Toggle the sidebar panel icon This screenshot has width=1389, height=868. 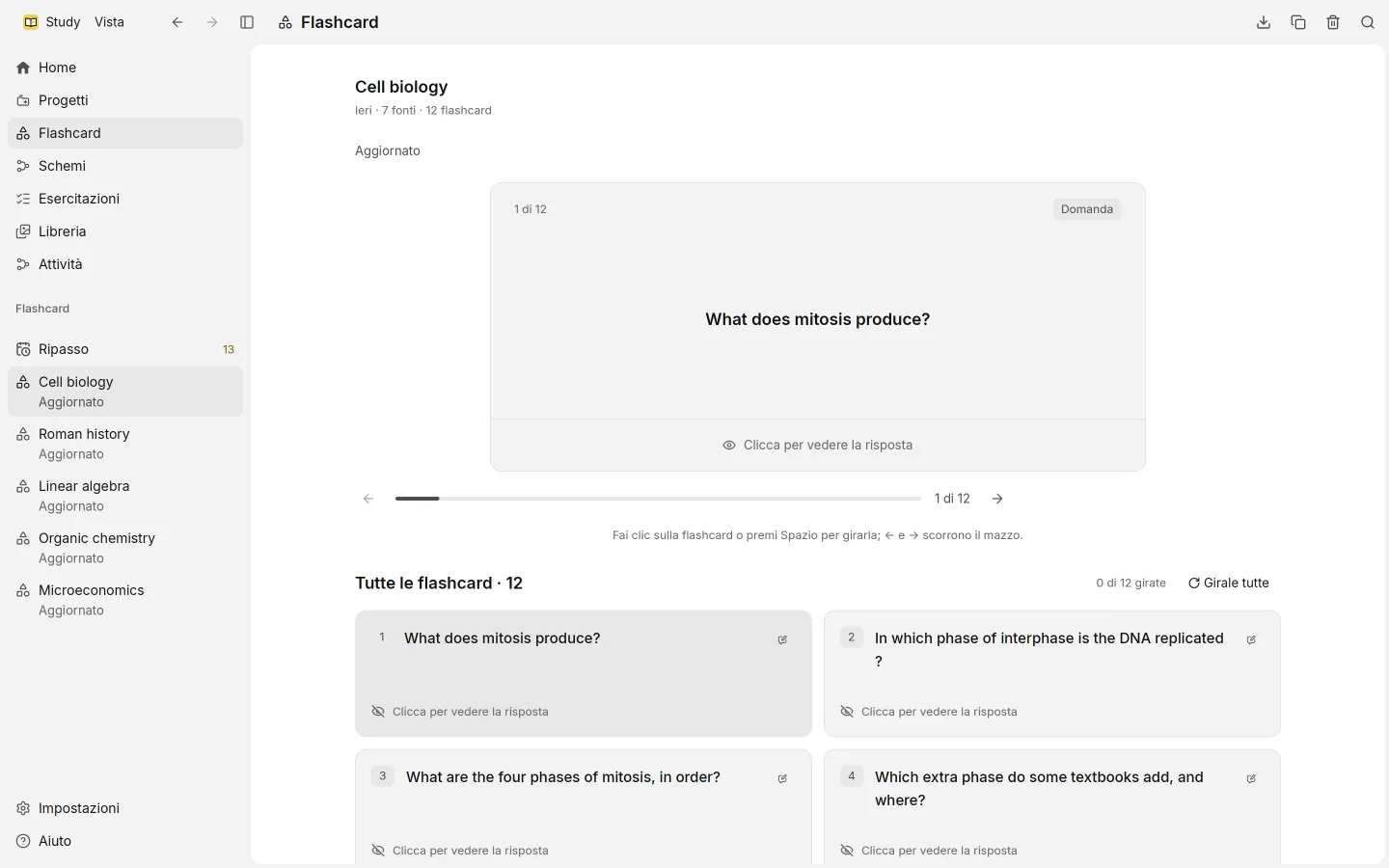coord(247,22)
